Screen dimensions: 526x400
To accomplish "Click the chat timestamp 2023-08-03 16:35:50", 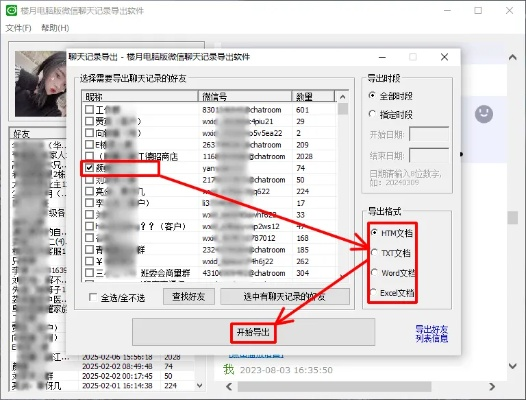I will 286,370.
